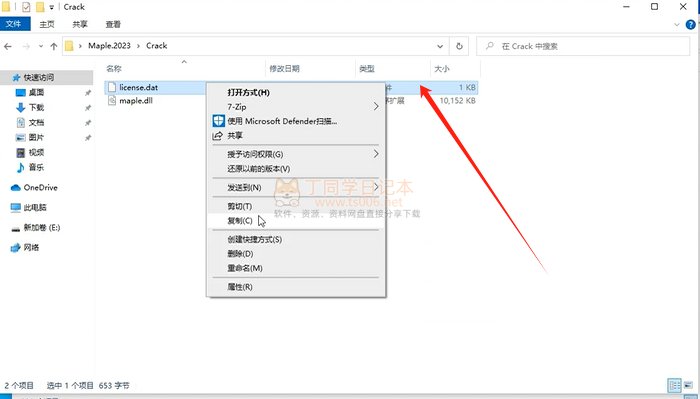Select the license.dat file
The height and width of the screenshot is (399, 700).
pyautogui.click(x=138, y=87)
